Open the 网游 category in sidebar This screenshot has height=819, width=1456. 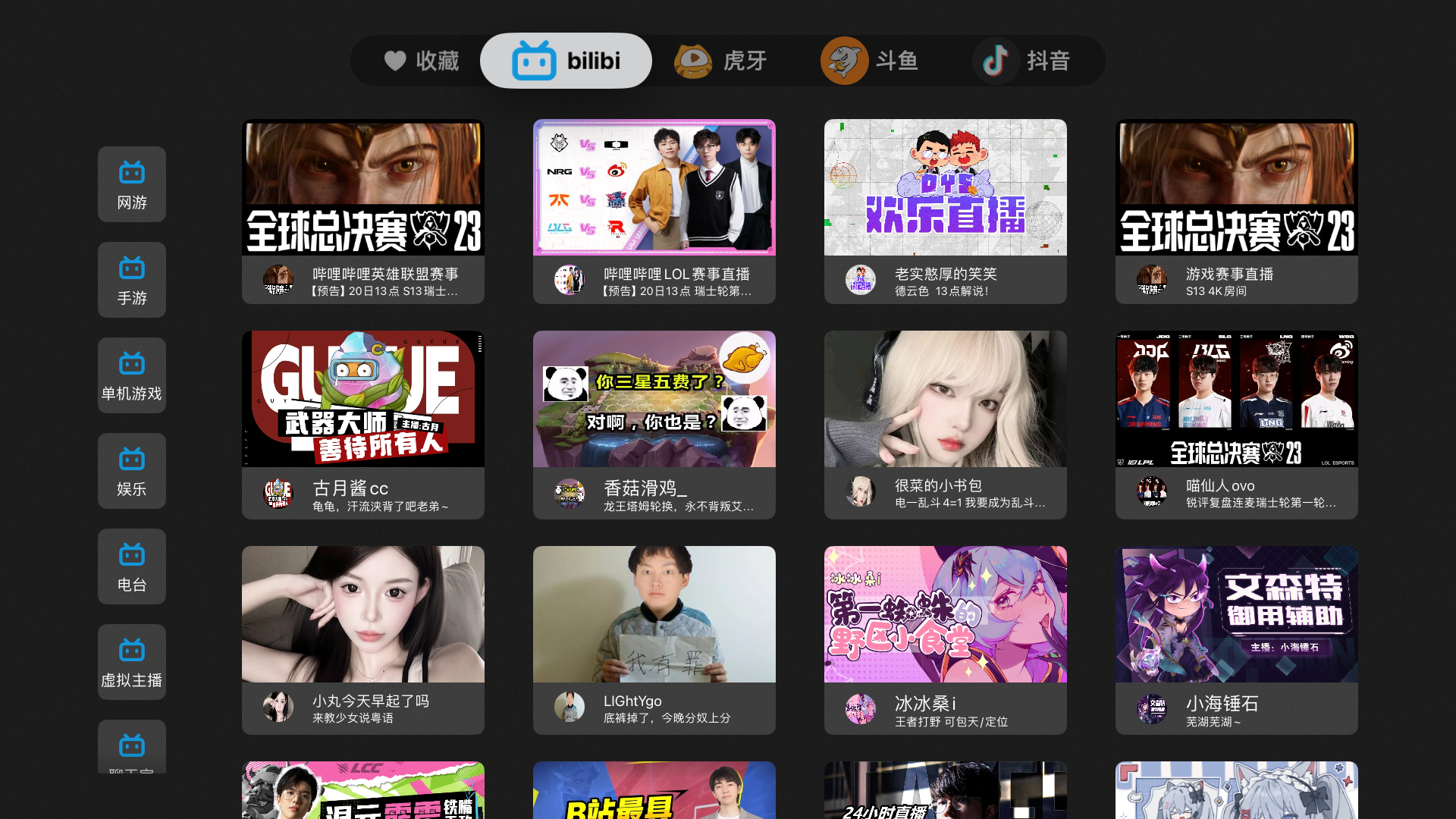point(132,184)
